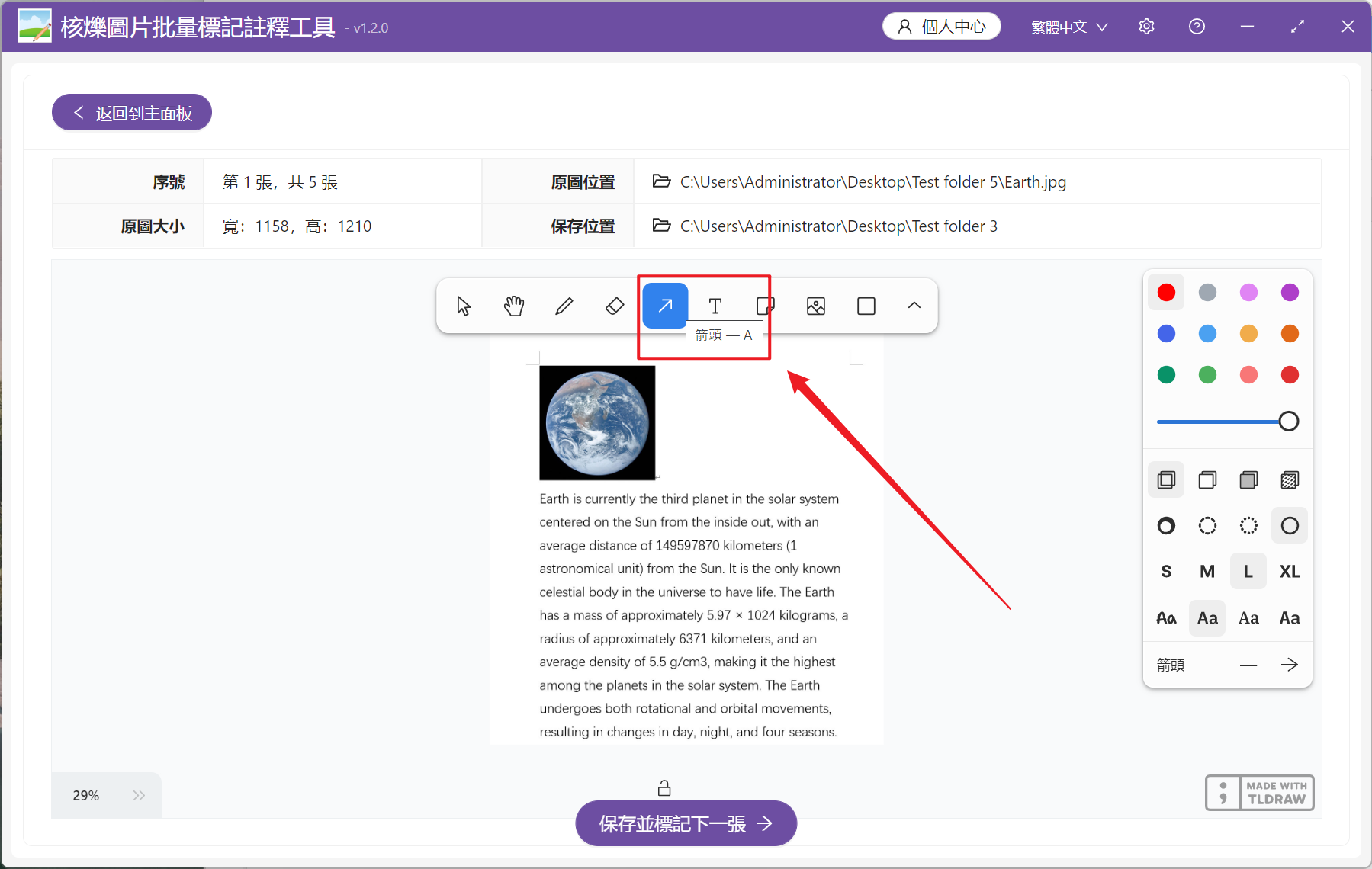Select the pencil draw tool
1372x869 pixels.
click(564, 306)
